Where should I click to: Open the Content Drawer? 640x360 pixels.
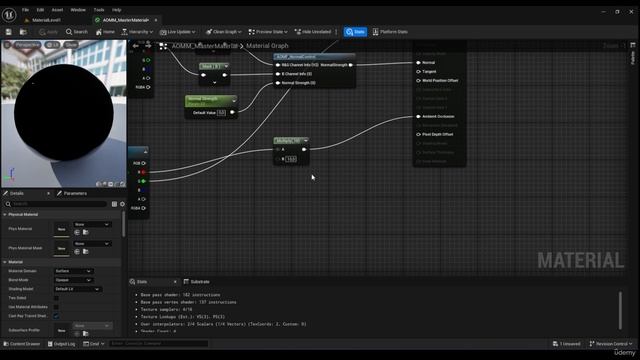22,344
